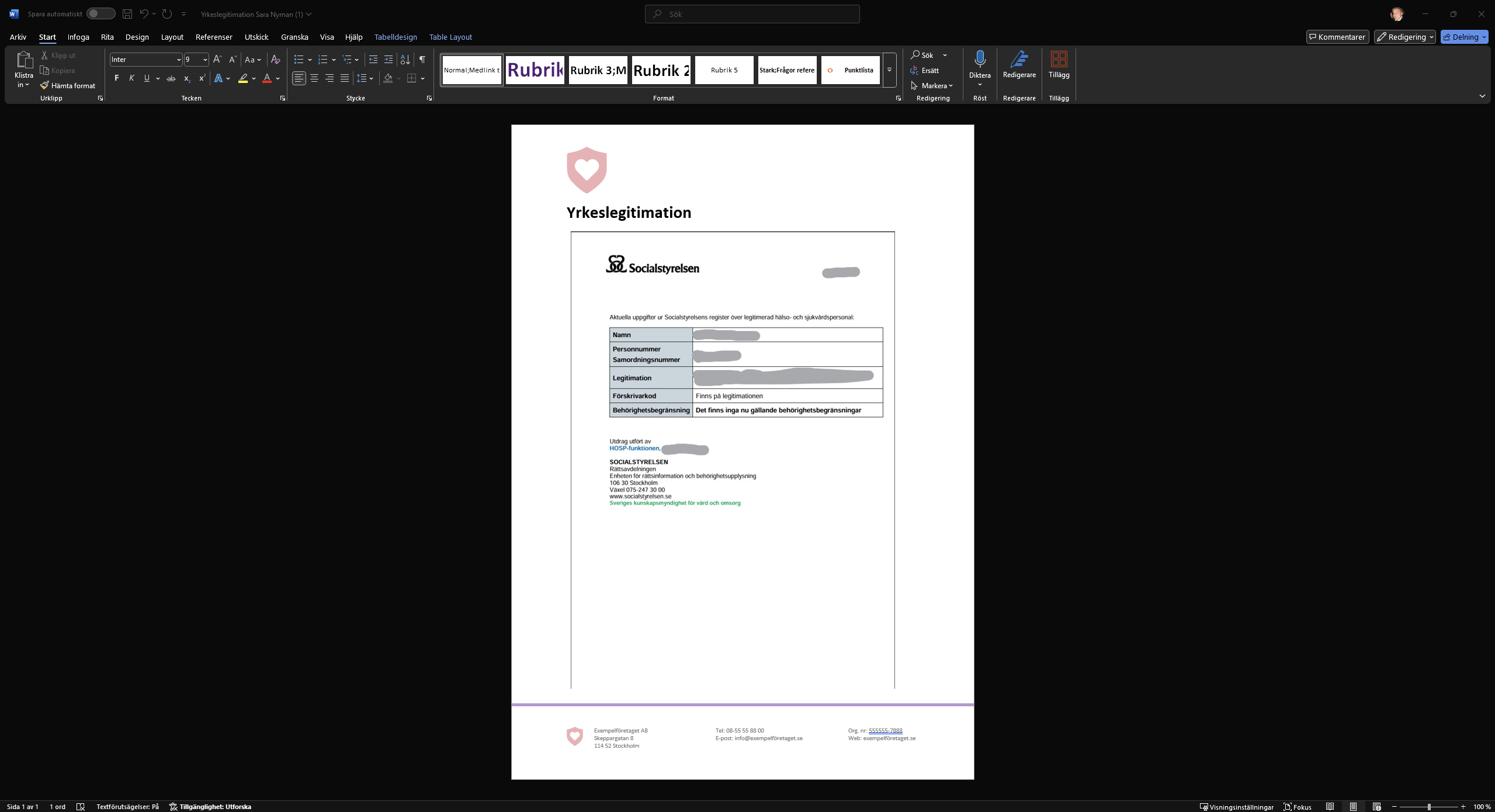Click the Tillägg add-ins icon

(1059, 64)
